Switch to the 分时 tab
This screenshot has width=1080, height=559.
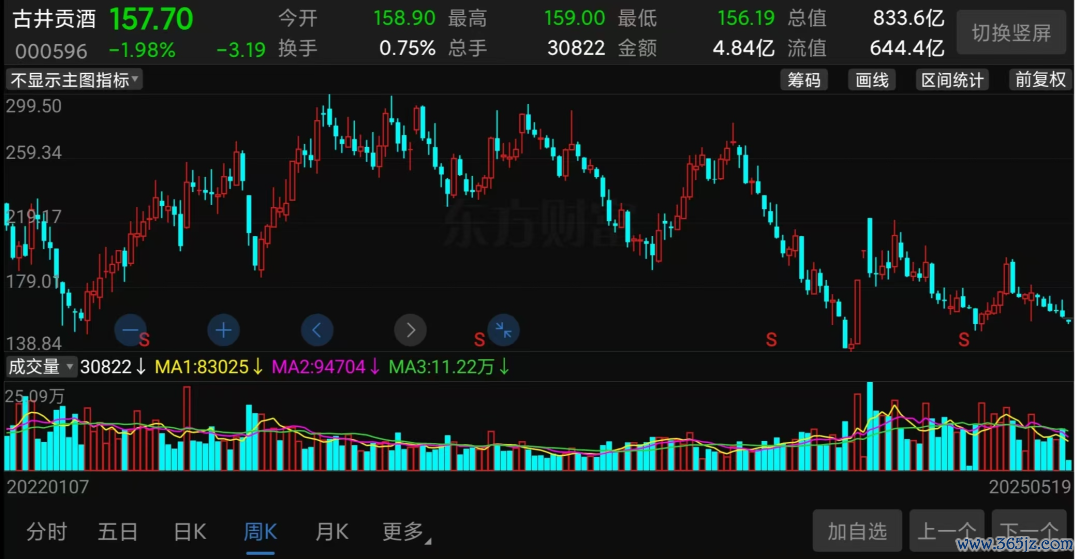(x=47, y=532)
